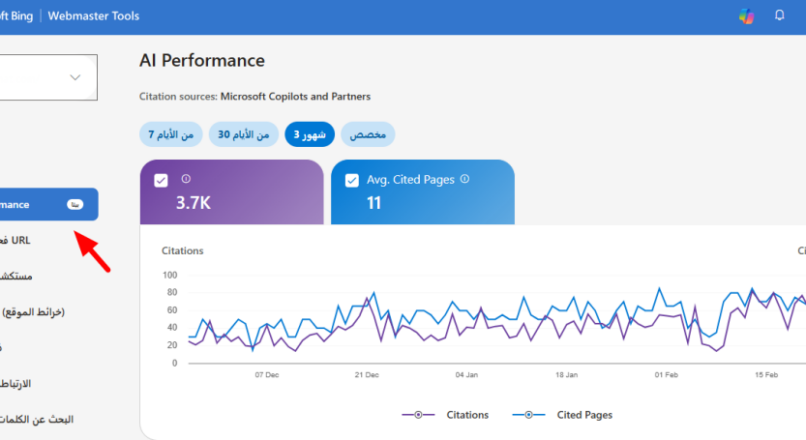Select the custom range chip مخصص

(368, 135)
